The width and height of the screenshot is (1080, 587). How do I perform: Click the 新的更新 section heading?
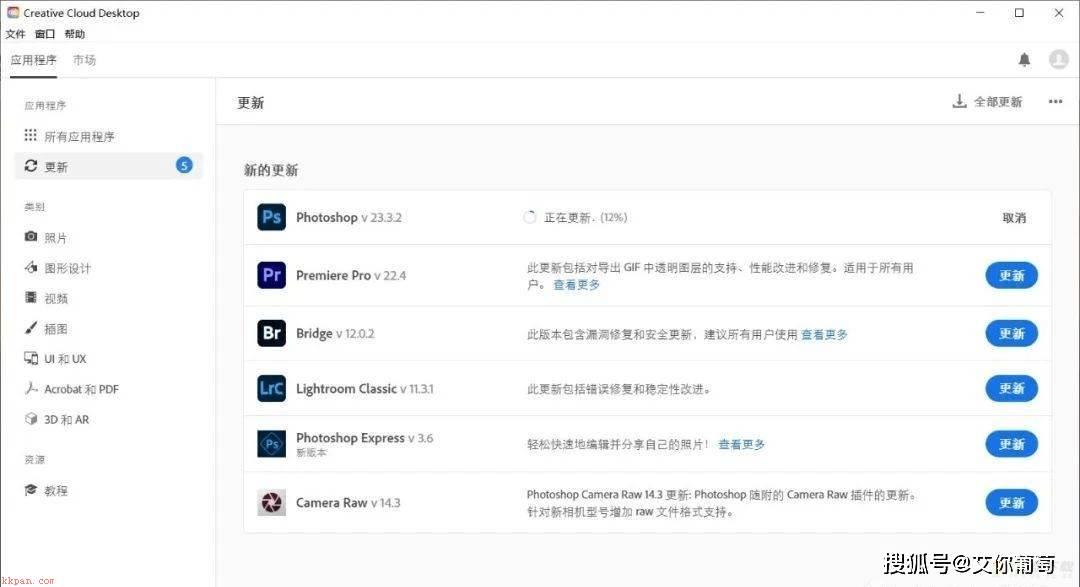tap(271, 170)
